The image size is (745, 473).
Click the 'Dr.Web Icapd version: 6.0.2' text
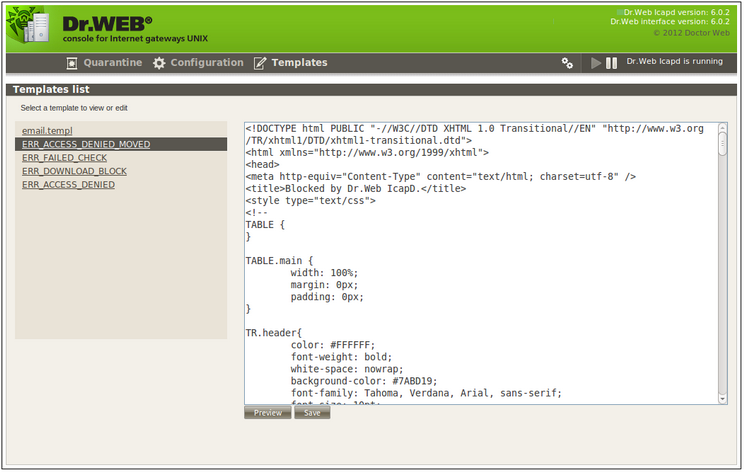click(x=676, y=12)
